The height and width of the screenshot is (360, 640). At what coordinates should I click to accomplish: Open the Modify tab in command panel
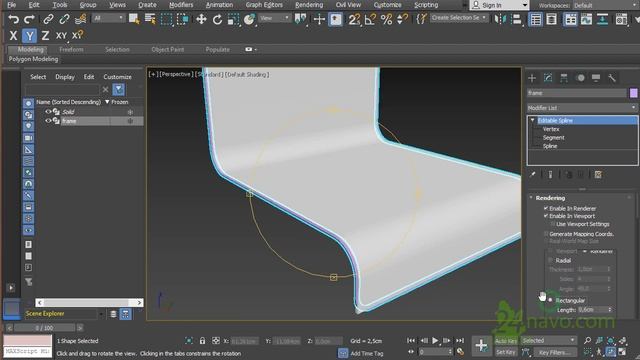click(548, 78)
